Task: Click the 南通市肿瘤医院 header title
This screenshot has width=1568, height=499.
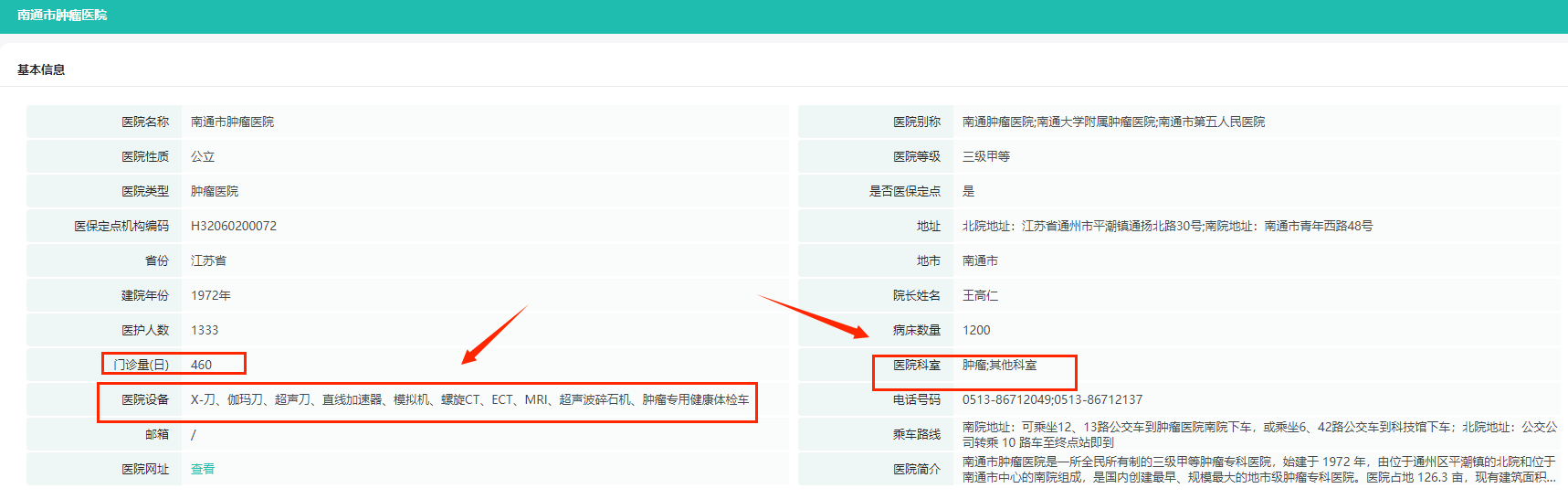Action: tap(62, 15)
